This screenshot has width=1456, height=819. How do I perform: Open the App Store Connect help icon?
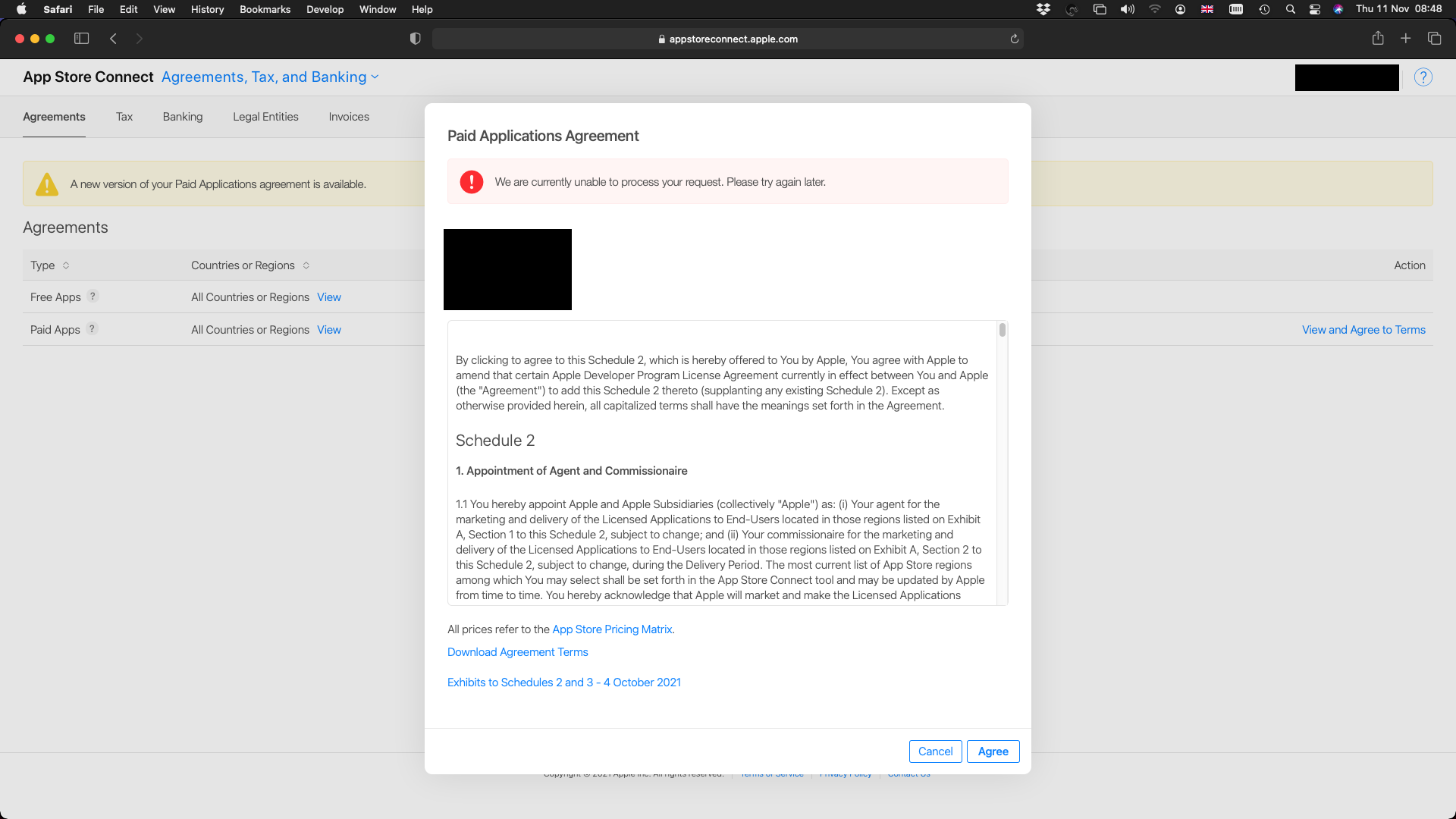click(x=1423, y=77)
